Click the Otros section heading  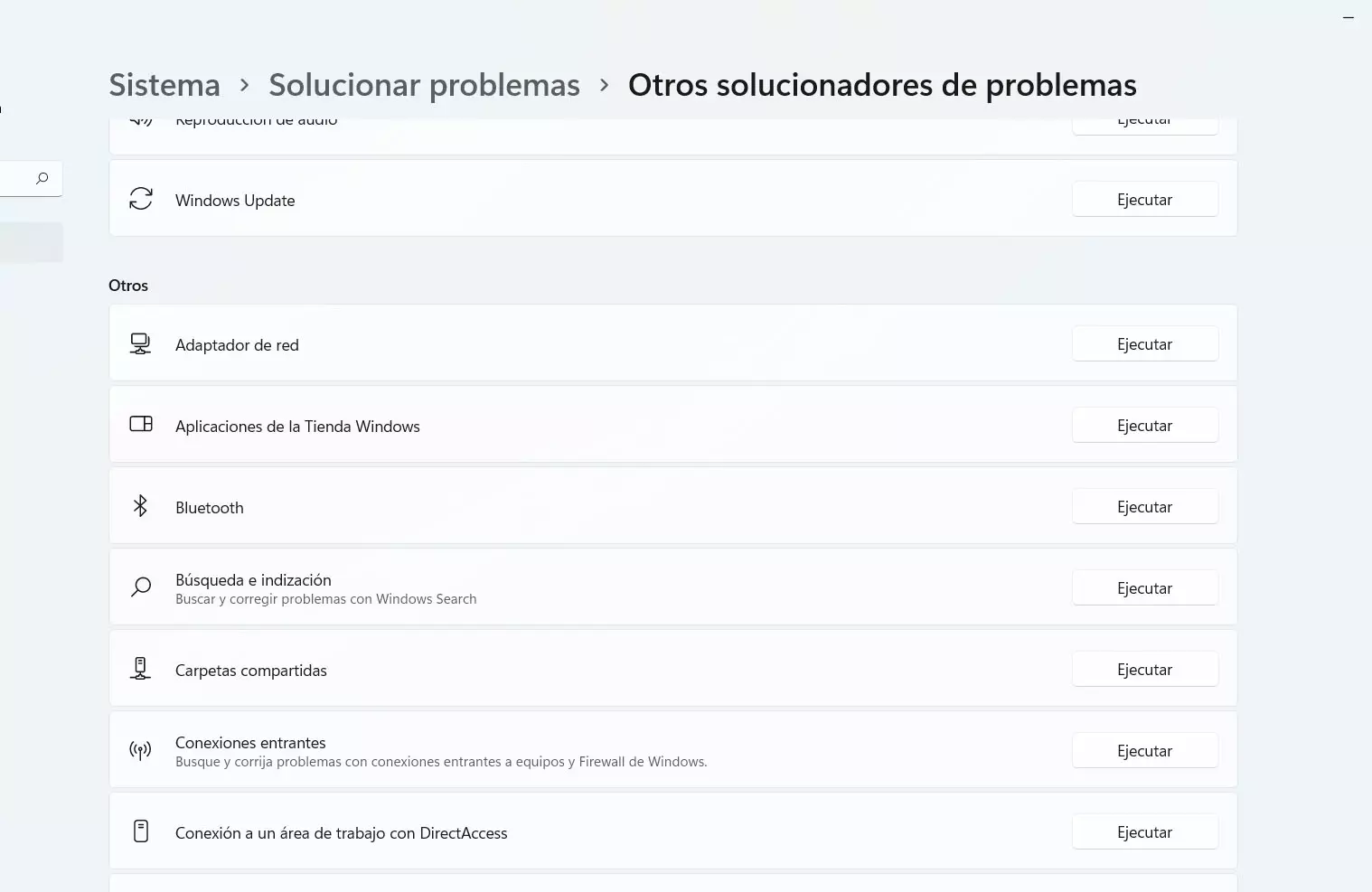click(128, 286)
